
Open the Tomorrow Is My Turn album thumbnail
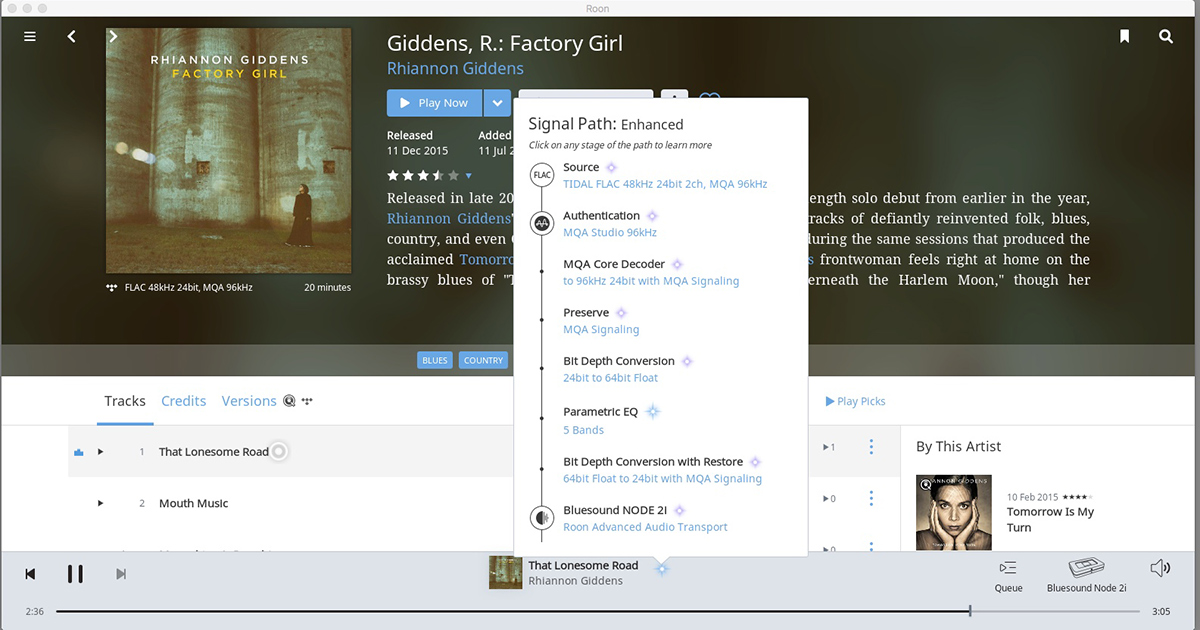pyautogui.click(x=954, y=513)
